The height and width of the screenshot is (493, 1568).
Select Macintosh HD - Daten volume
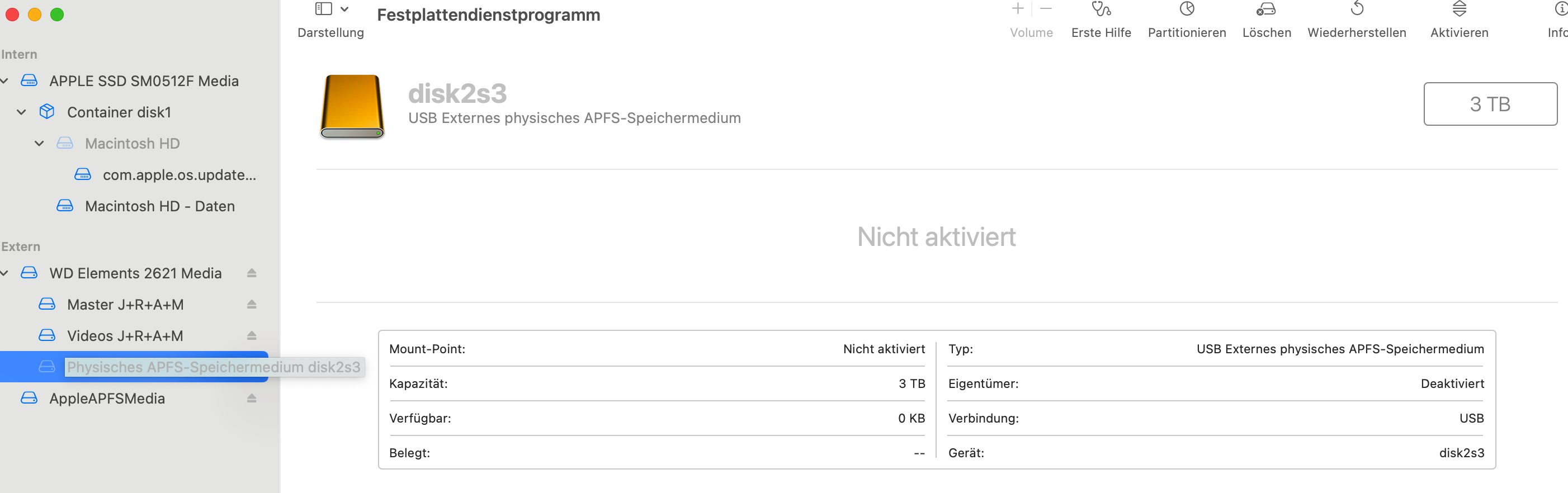click(159, 206)
